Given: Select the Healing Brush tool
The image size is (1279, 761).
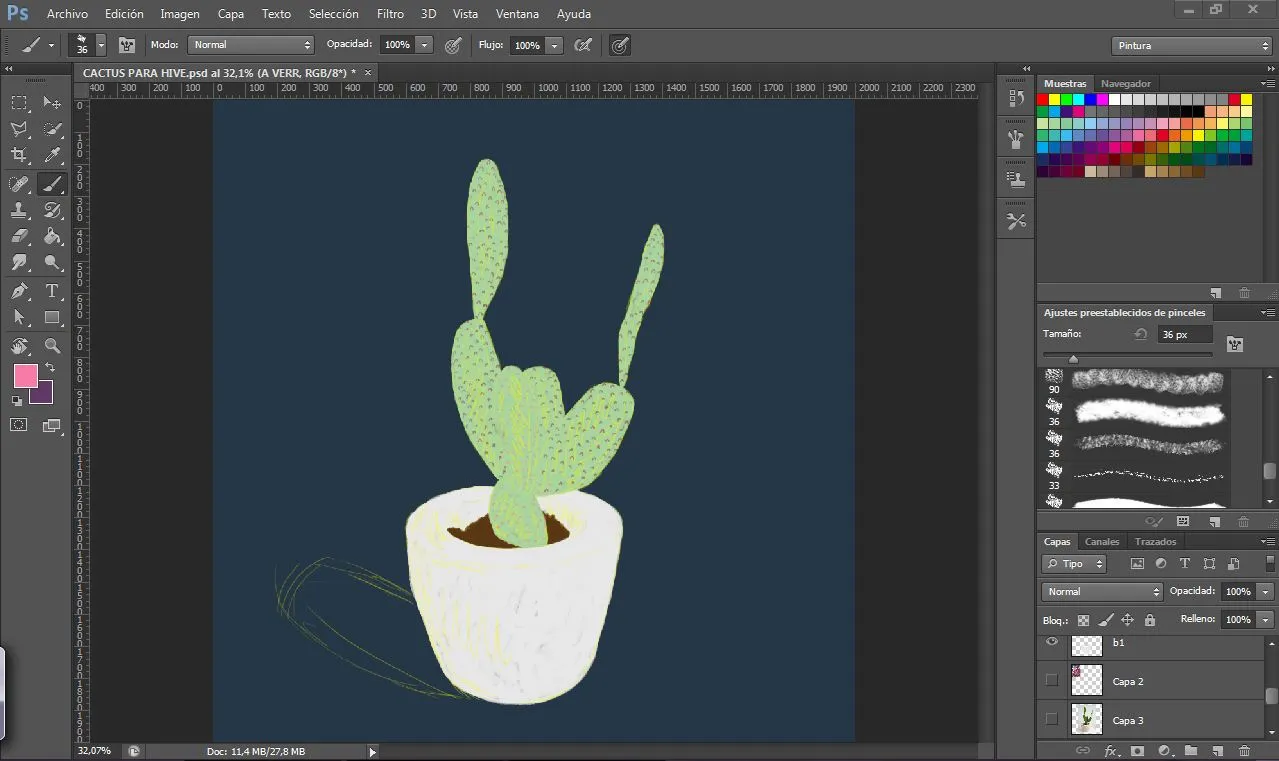Looking at the screenshot, I should coord(19,183).
